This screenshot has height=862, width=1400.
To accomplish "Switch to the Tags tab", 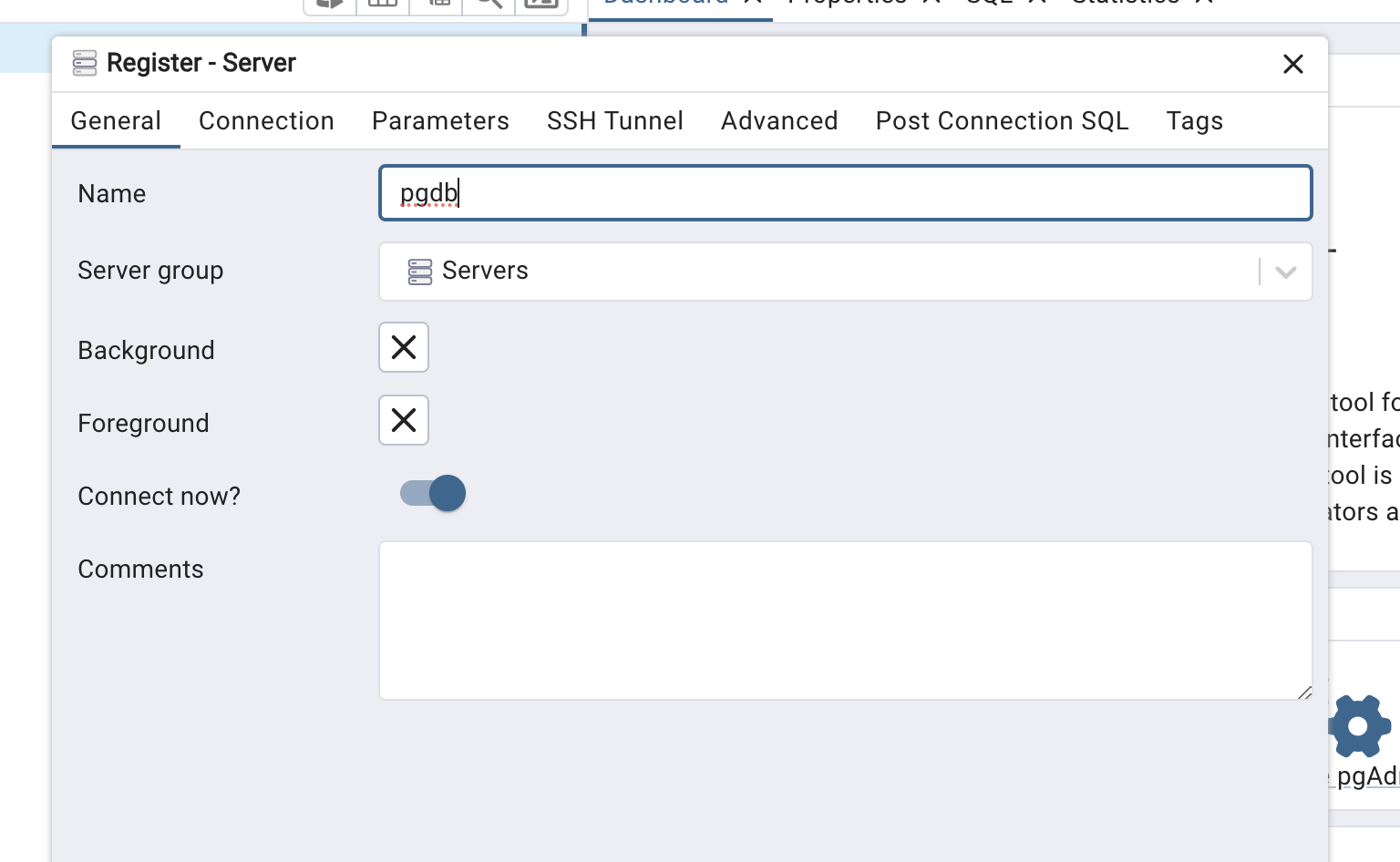I will 1194,121.
